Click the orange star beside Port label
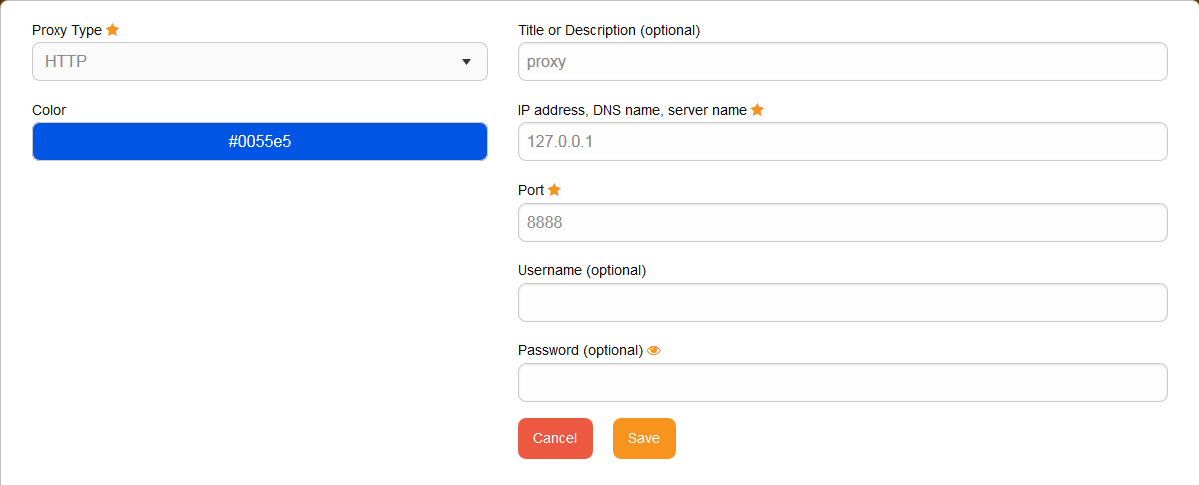 click(x=554, y=190)
